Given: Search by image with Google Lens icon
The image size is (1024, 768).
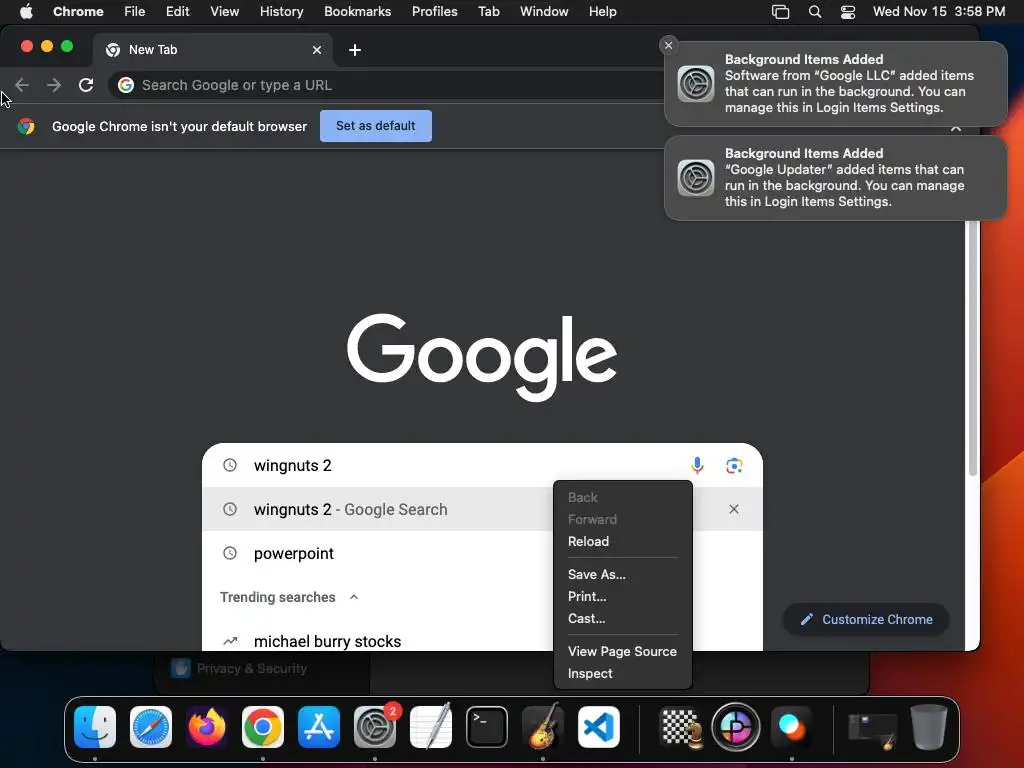Looking at the screenshot, I should [x=734, y=465].
